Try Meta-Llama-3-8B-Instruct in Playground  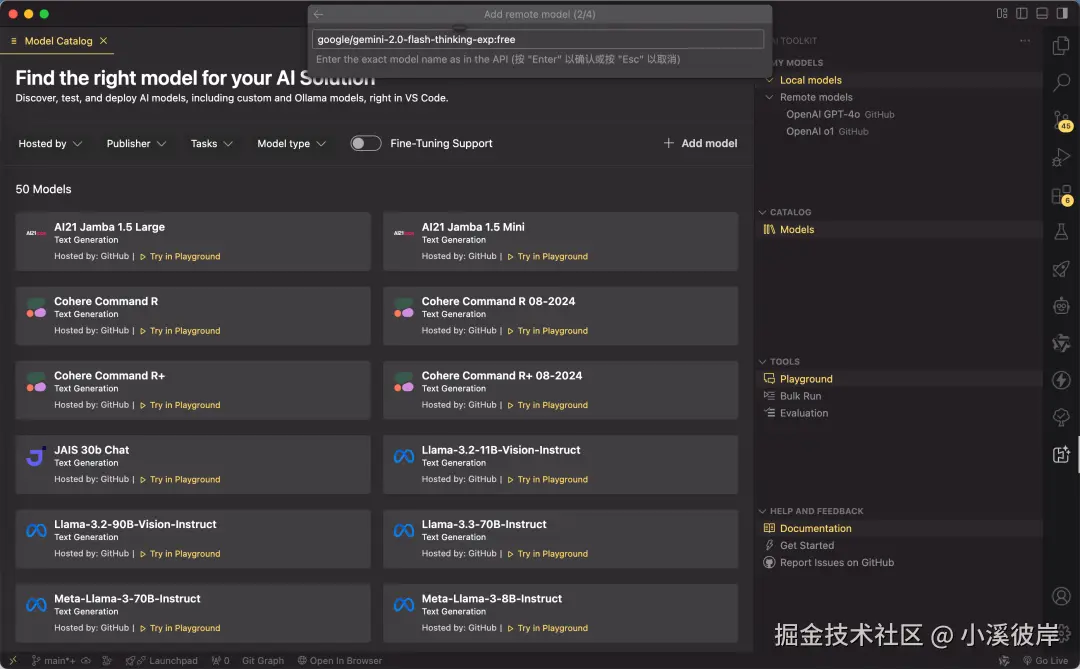[x=548, y=628]
